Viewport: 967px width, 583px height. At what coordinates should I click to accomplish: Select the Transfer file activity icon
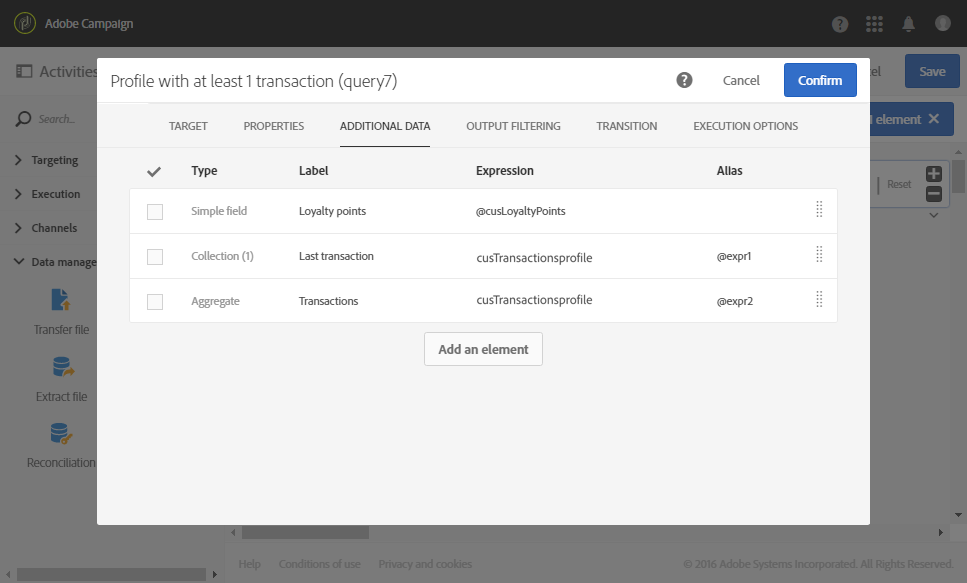point(61,300)
